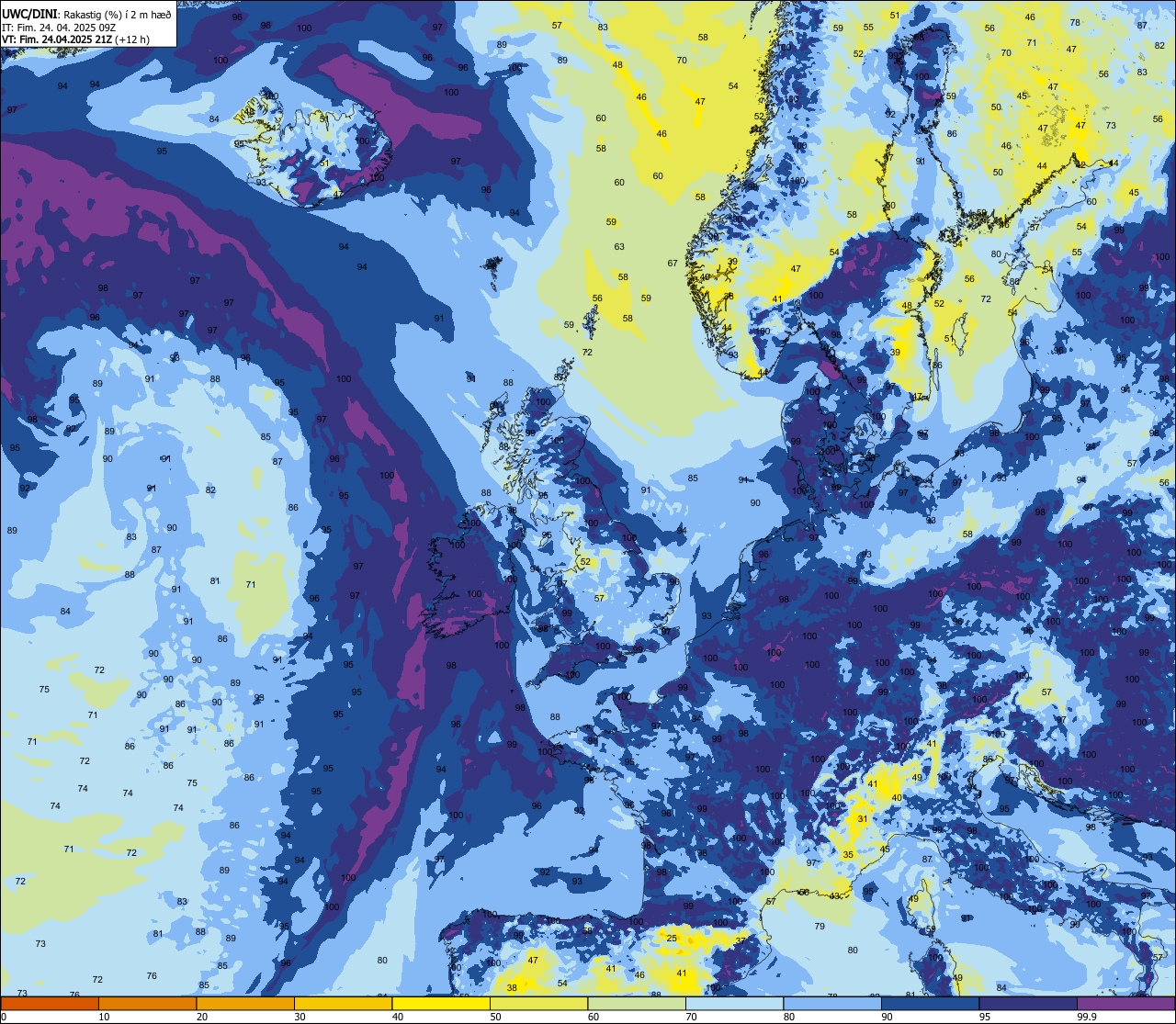1176x1024 pixels.
Task: Click the 'VT: Fim. 24.04.2025 21Z (+12 h)' line
Action: tap(75, 39)
